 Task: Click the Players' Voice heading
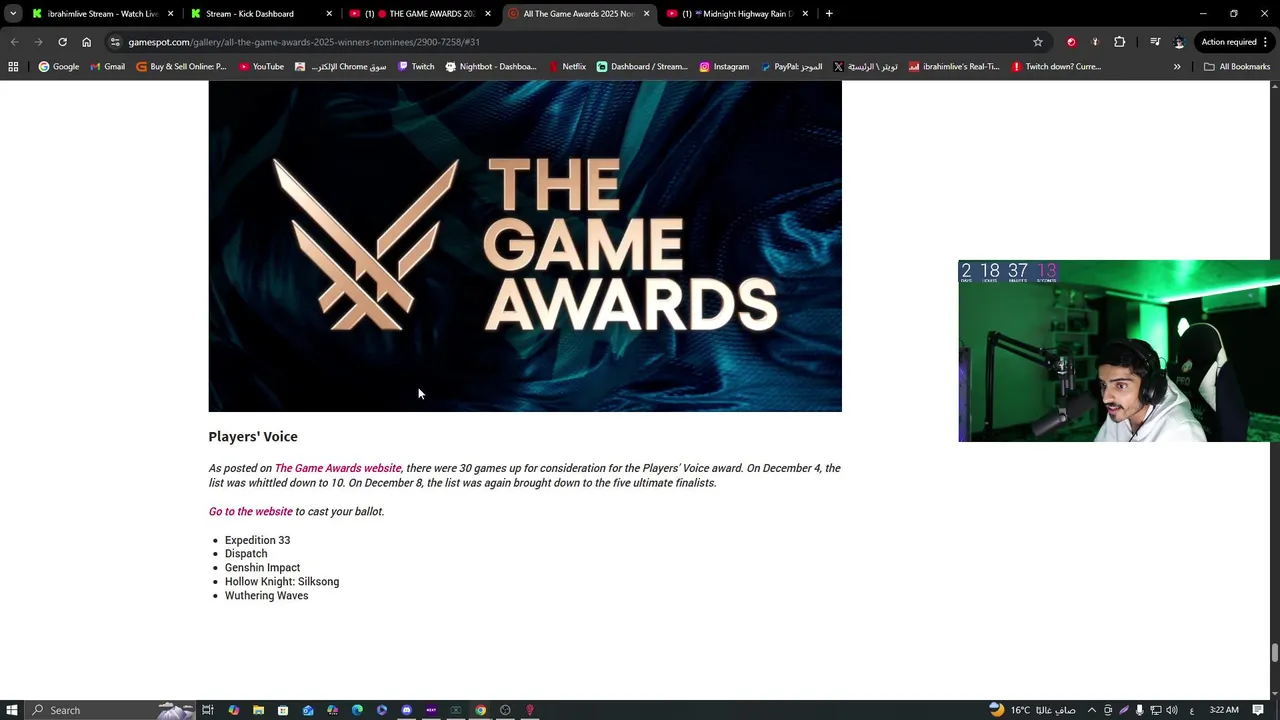[x=253, y=437]
